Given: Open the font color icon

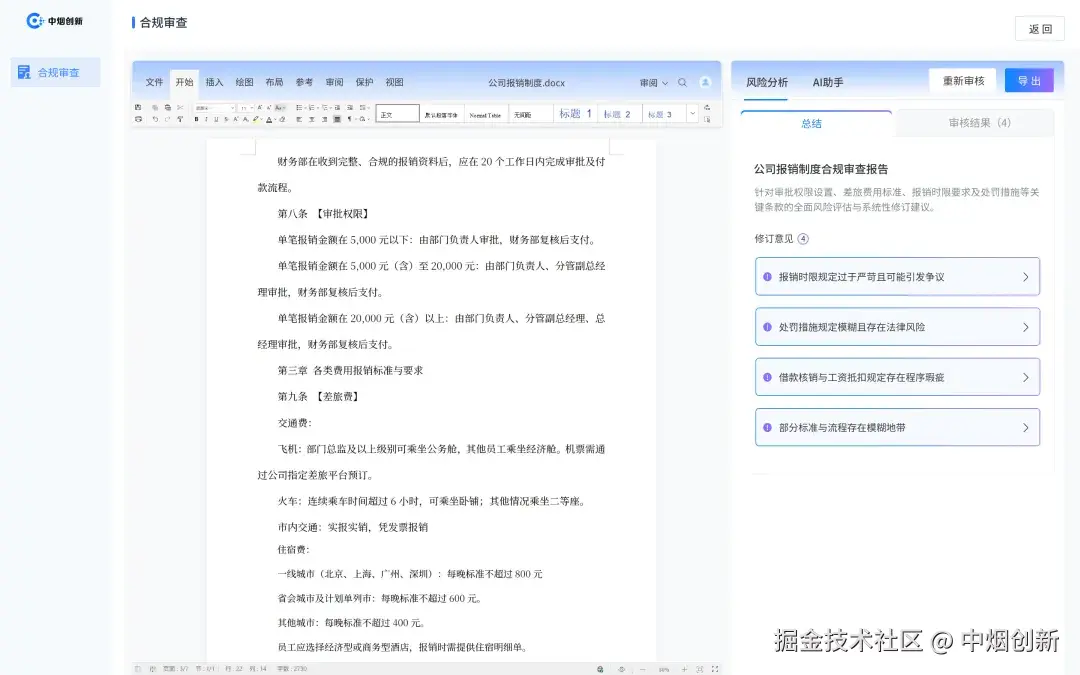Looking at the screenshot, I should [270, 118].
